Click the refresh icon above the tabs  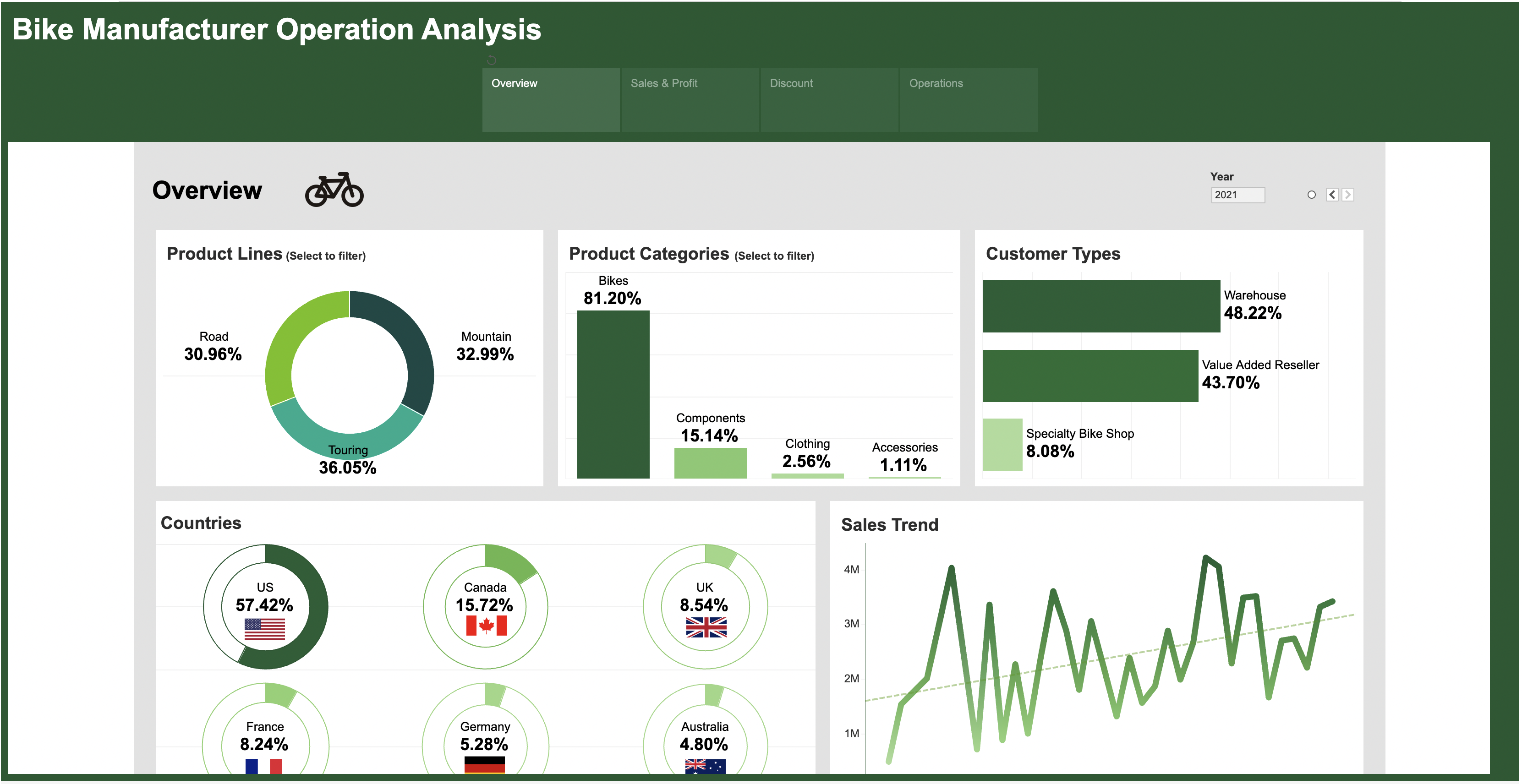click(492, 60)
